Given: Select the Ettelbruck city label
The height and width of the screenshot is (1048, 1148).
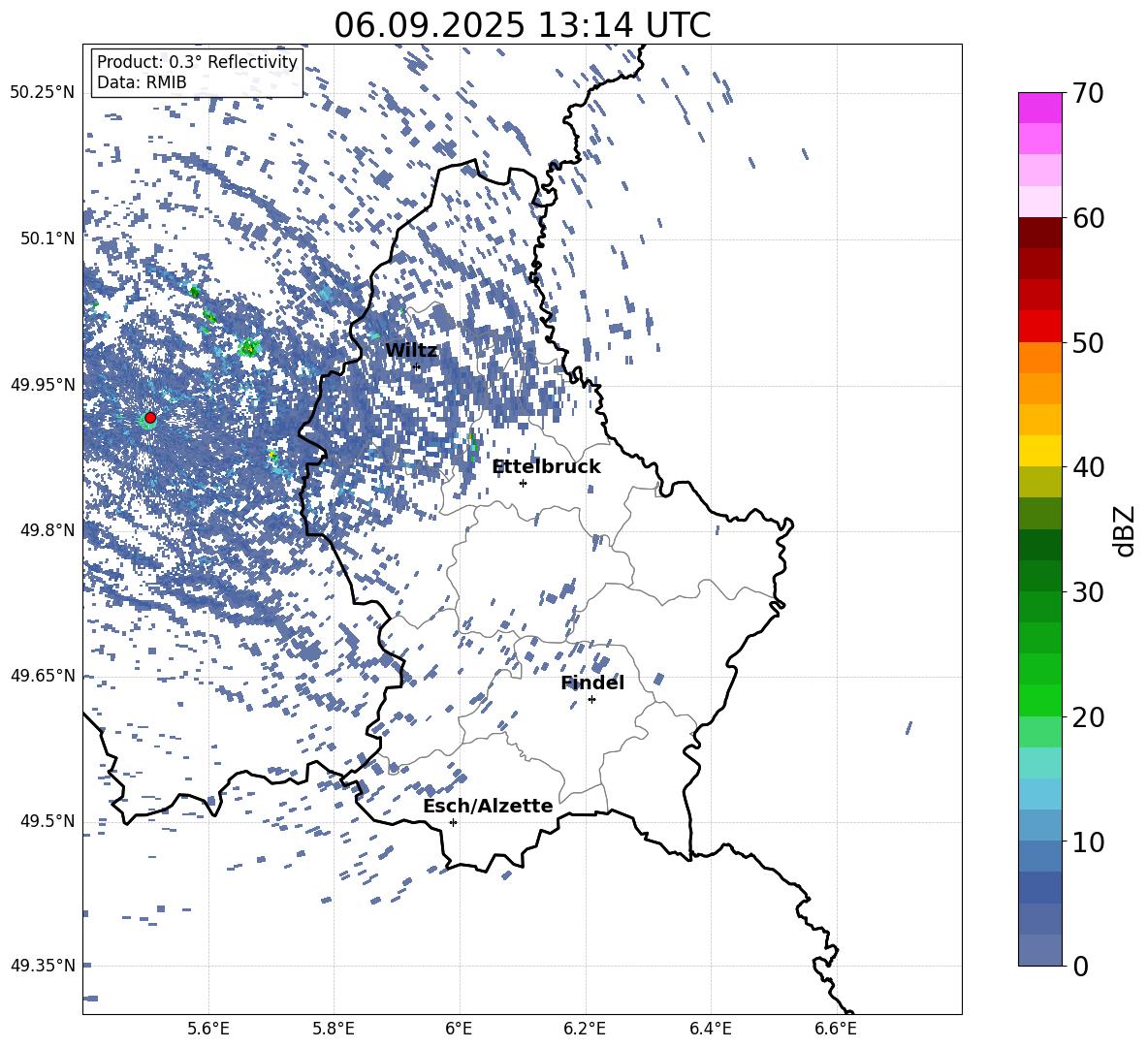Looking at the screenshot, I should 546,467.
